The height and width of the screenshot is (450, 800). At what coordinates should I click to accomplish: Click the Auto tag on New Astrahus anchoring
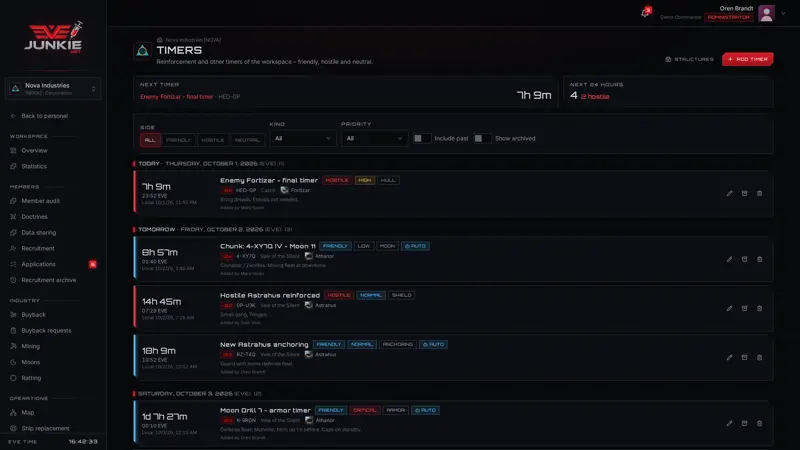433,344
